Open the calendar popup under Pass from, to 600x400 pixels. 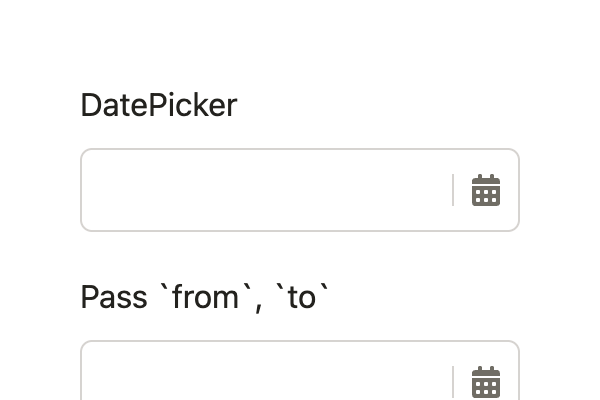coord(486,382)
